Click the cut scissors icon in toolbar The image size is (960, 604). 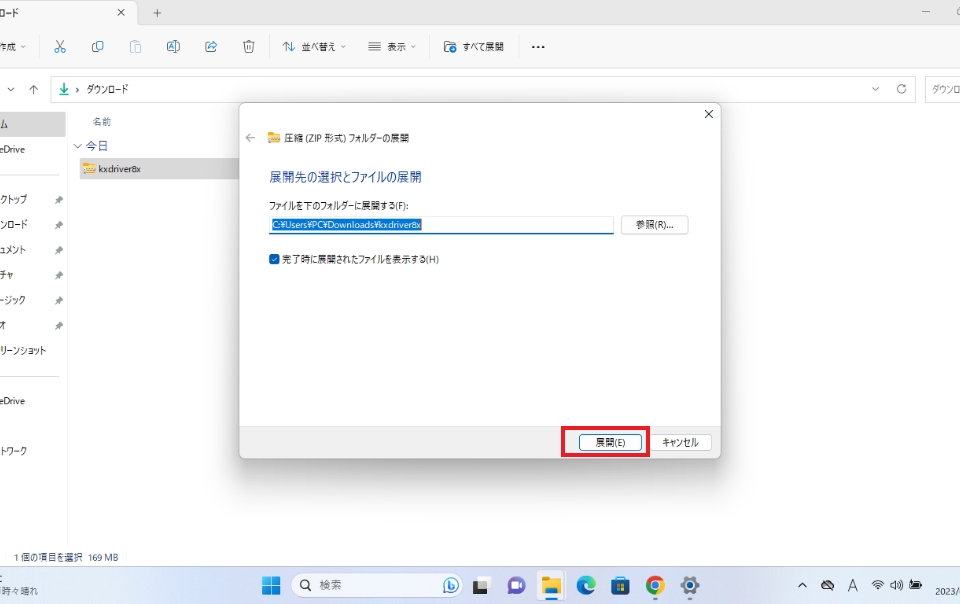coord(60,47)
